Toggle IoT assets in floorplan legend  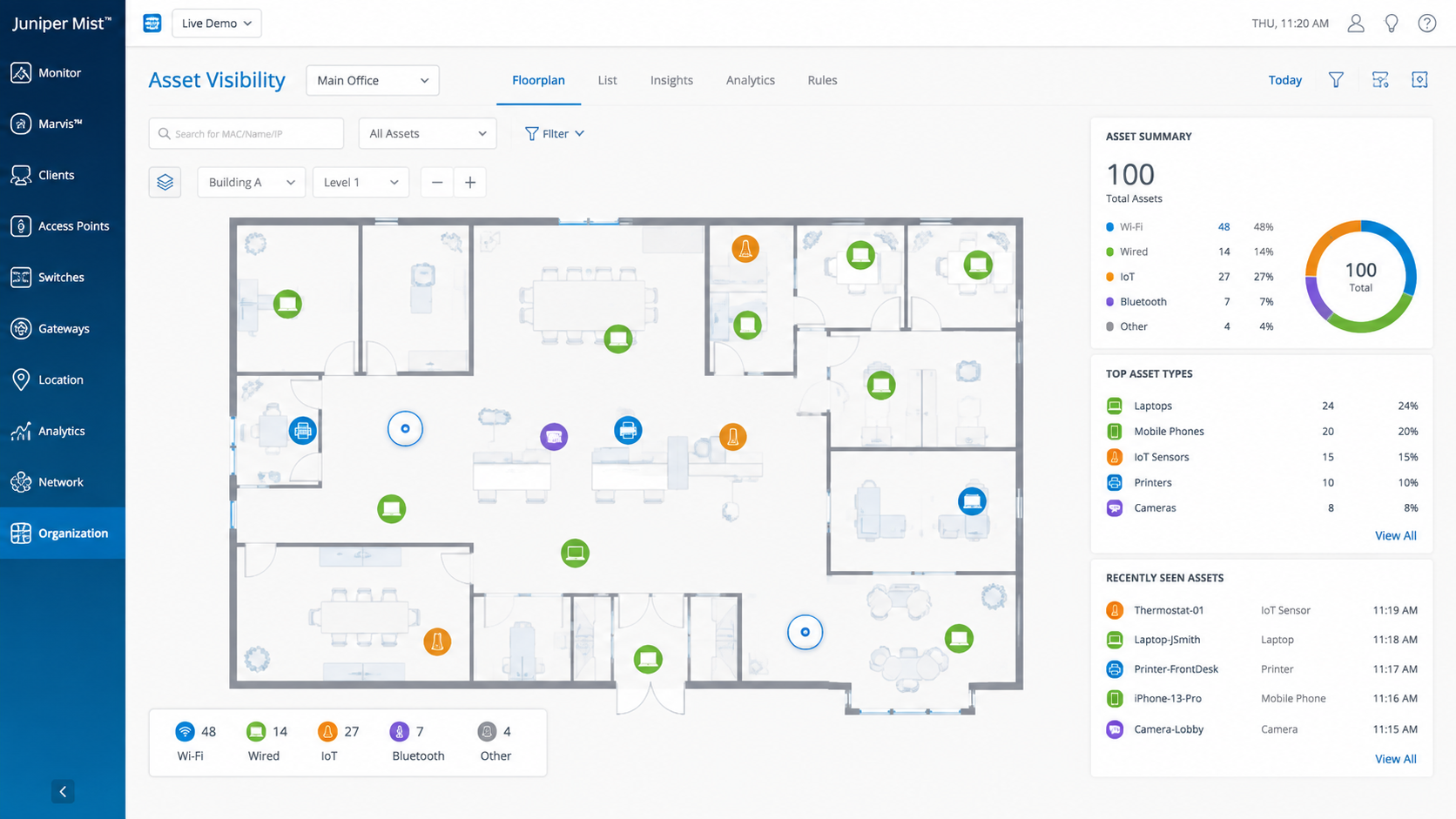click(x=338, y=742)
